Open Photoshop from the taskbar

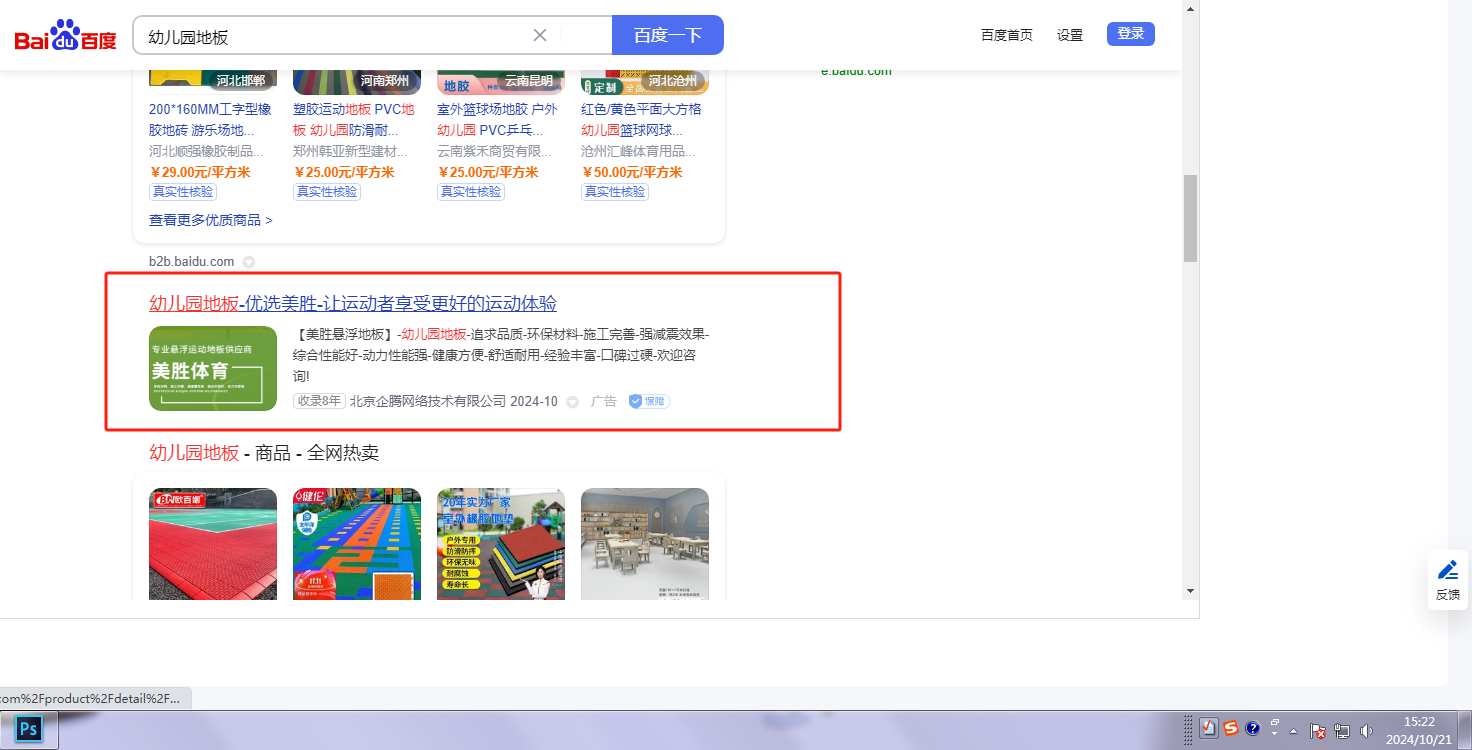pos(29,729)
